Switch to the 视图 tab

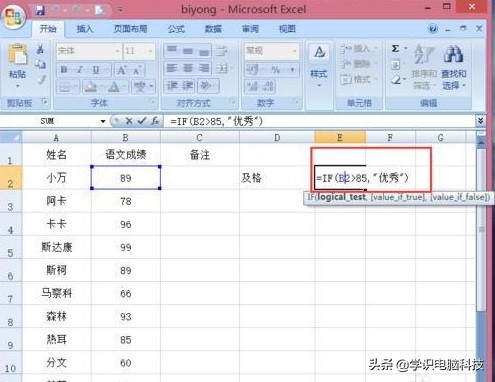pos(287,29)
